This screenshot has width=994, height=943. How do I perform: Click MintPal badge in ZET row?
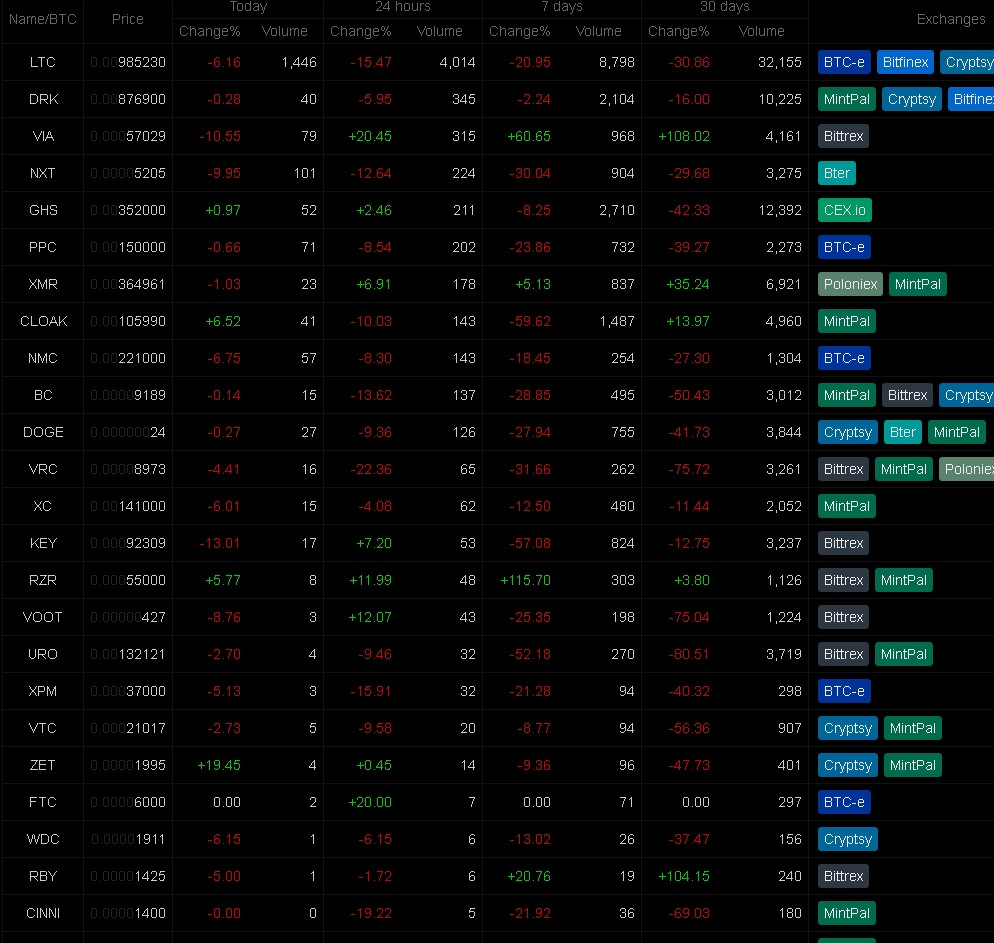pyautogui.click(x=912, y=765)
